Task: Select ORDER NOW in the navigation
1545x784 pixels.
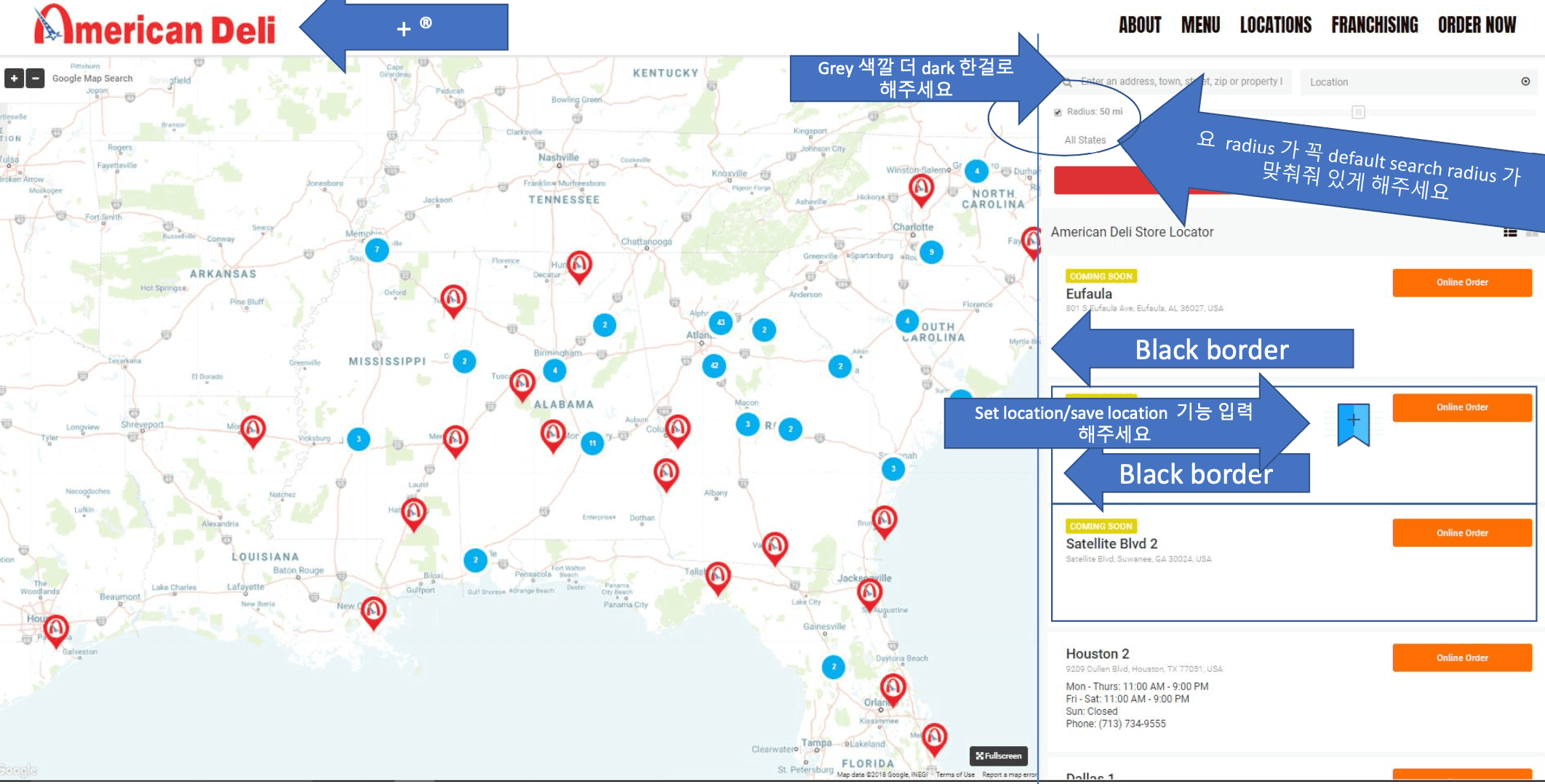Action: [x=1477, y=25]
